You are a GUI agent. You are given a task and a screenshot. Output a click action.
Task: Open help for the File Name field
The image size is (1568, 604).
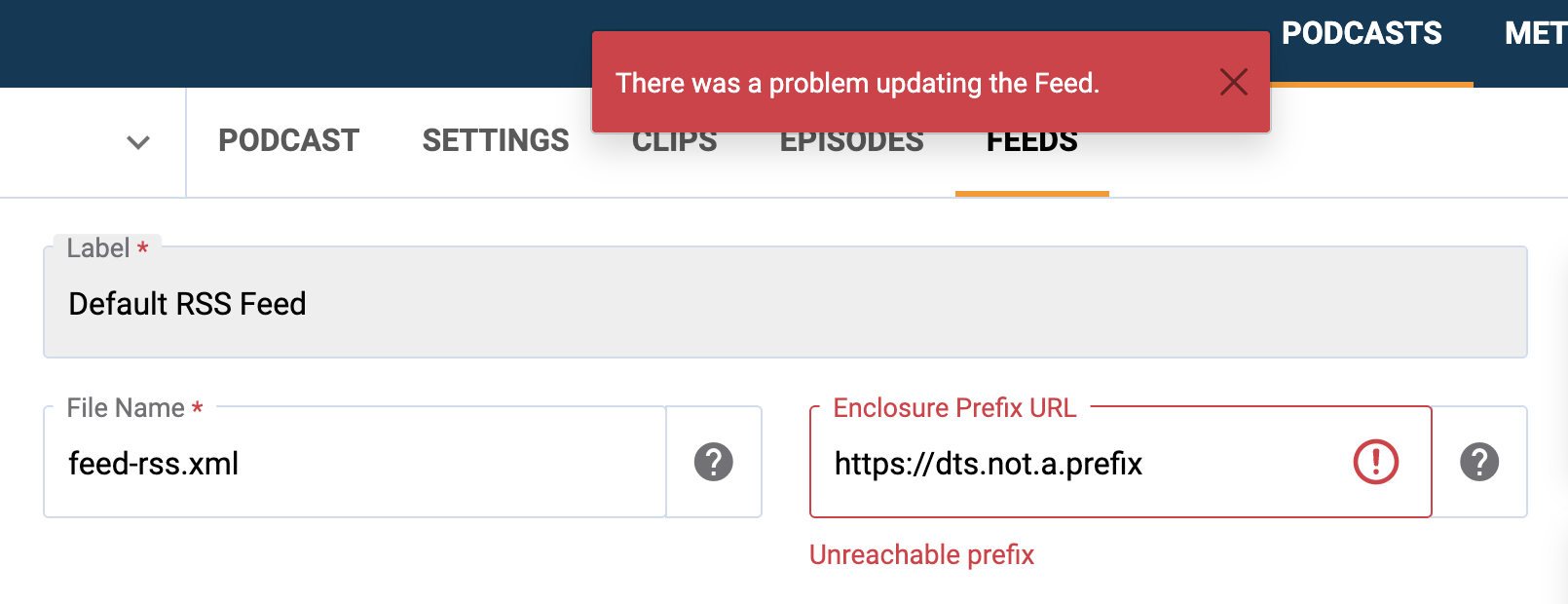coord(713,462)
